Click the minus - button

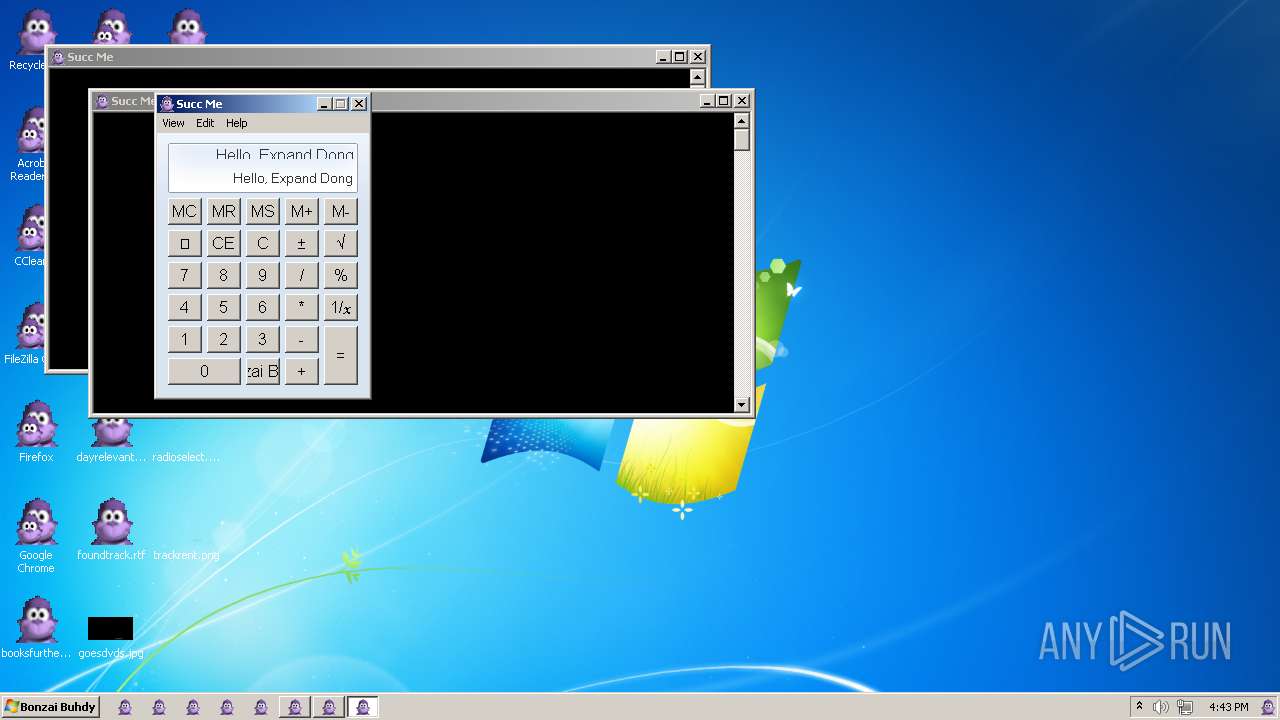[x=301, y=339]
